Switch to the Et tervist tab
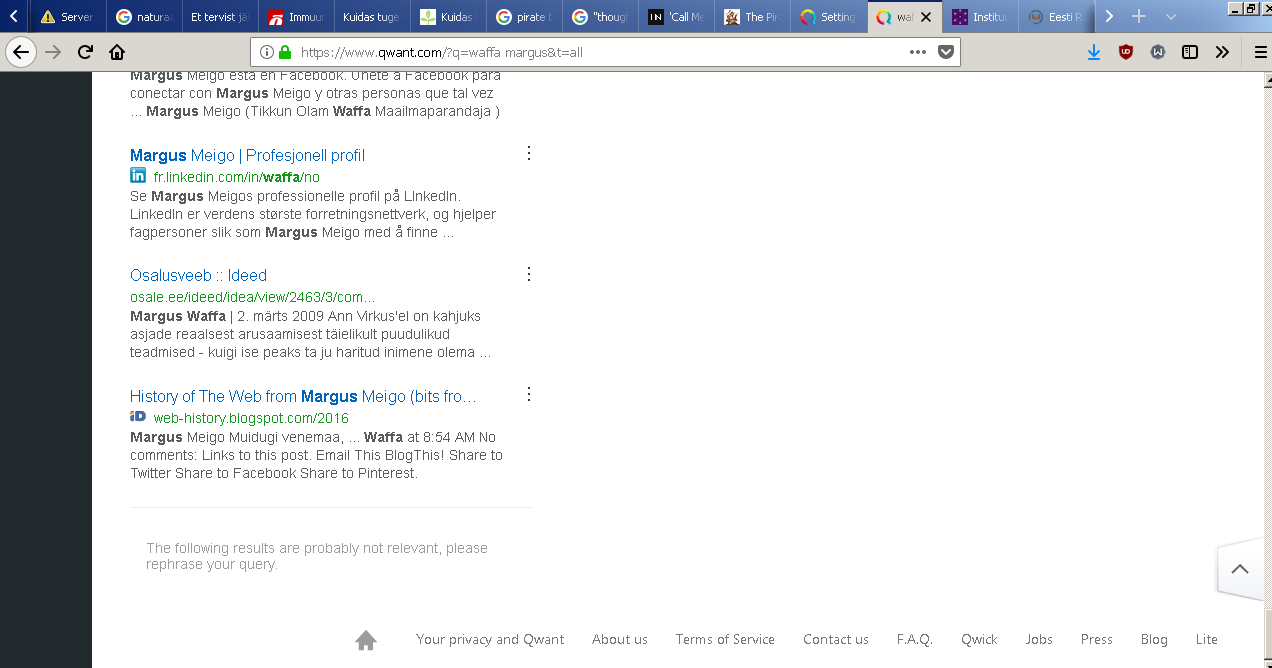 click(x=219, y=17)
